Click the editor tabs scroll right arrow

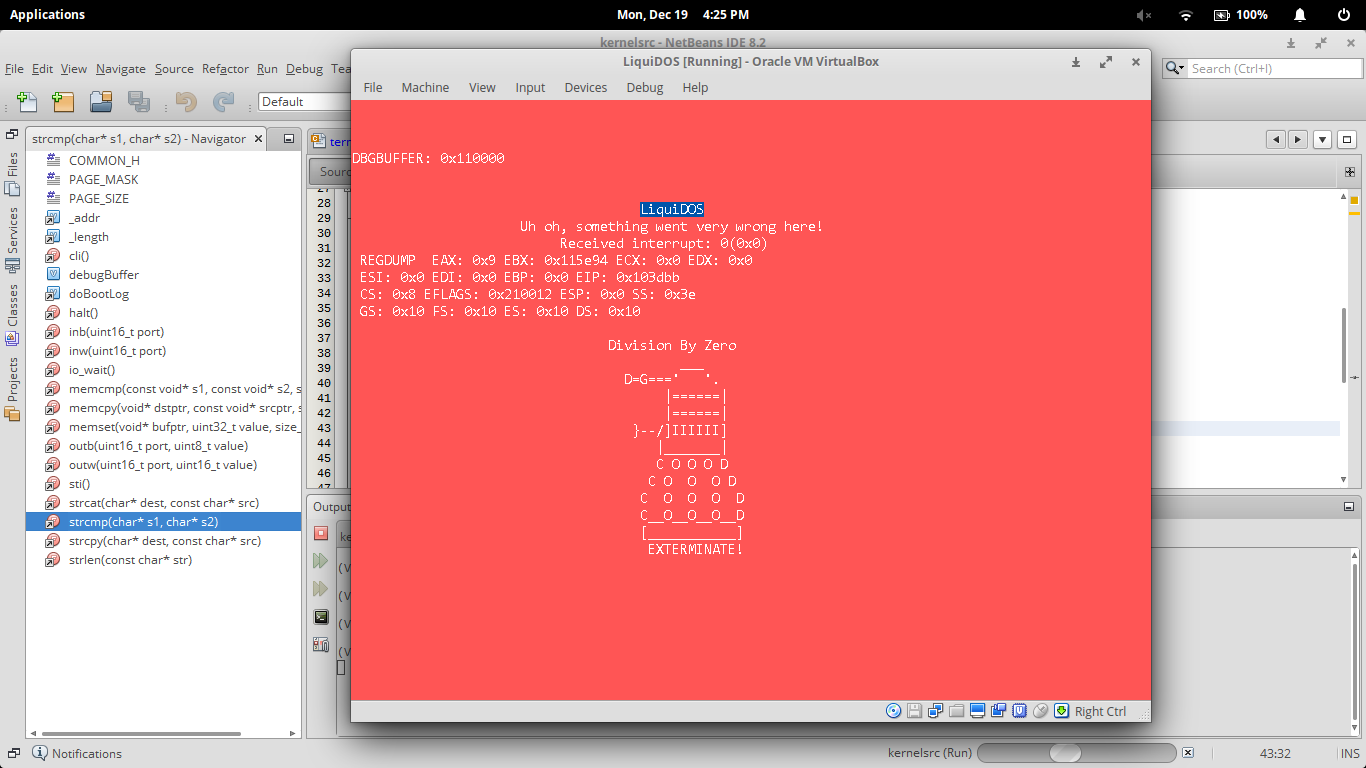(x=1297, y=140)
